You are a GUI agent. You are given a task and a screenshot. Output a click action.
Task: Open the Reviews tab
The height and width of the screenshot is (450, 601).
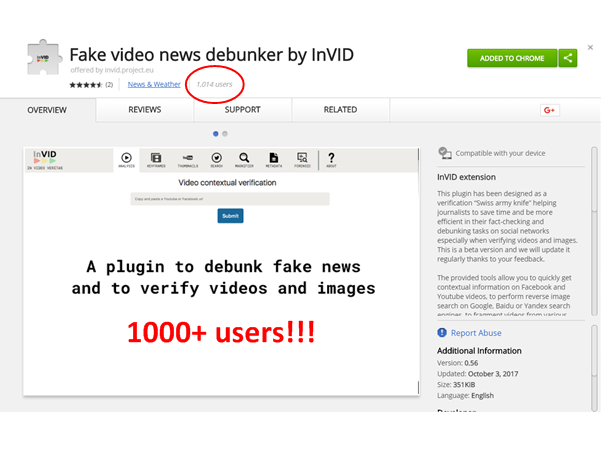(x=145, y=110)
